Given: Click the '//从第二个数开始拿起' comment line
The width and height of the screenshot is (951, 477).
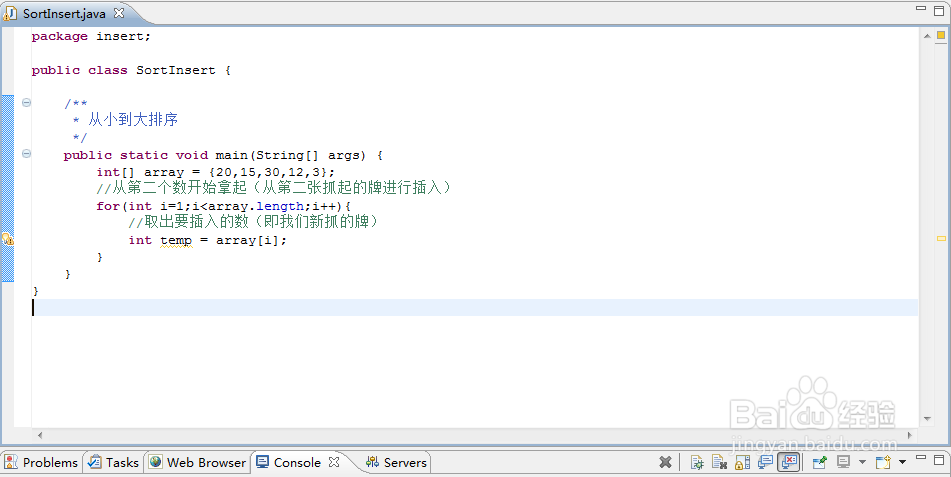Looking at the screenshot, I should coord(273,188).
